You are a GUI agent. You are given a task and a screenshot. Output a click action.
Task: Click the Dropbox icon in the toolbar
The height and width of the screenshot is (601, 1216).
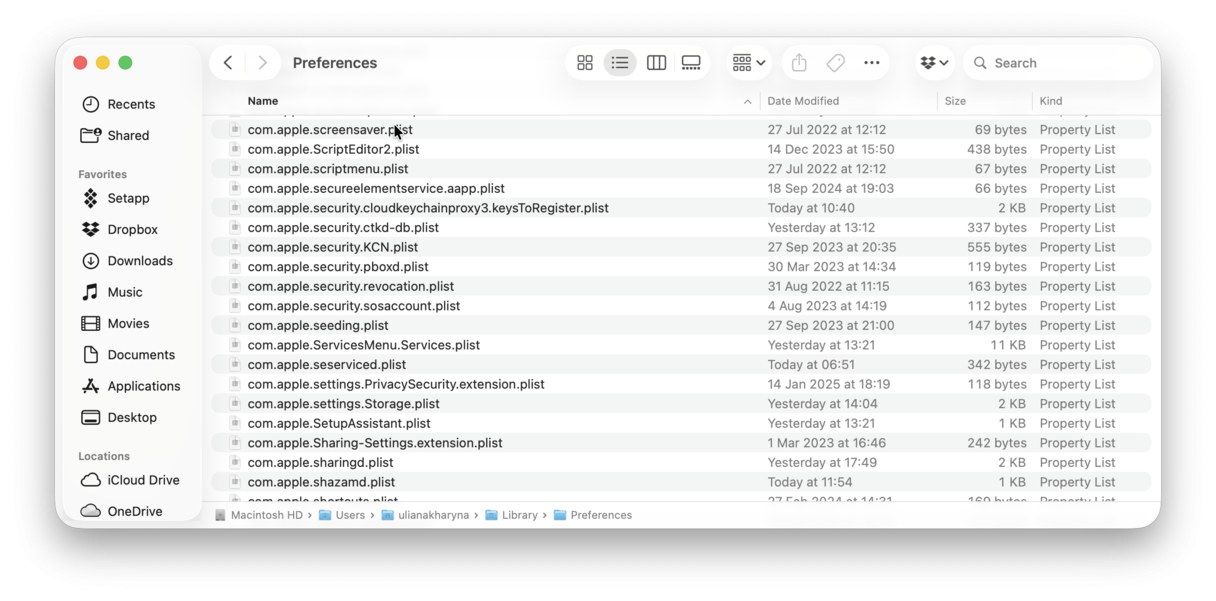tap(927, 62)
